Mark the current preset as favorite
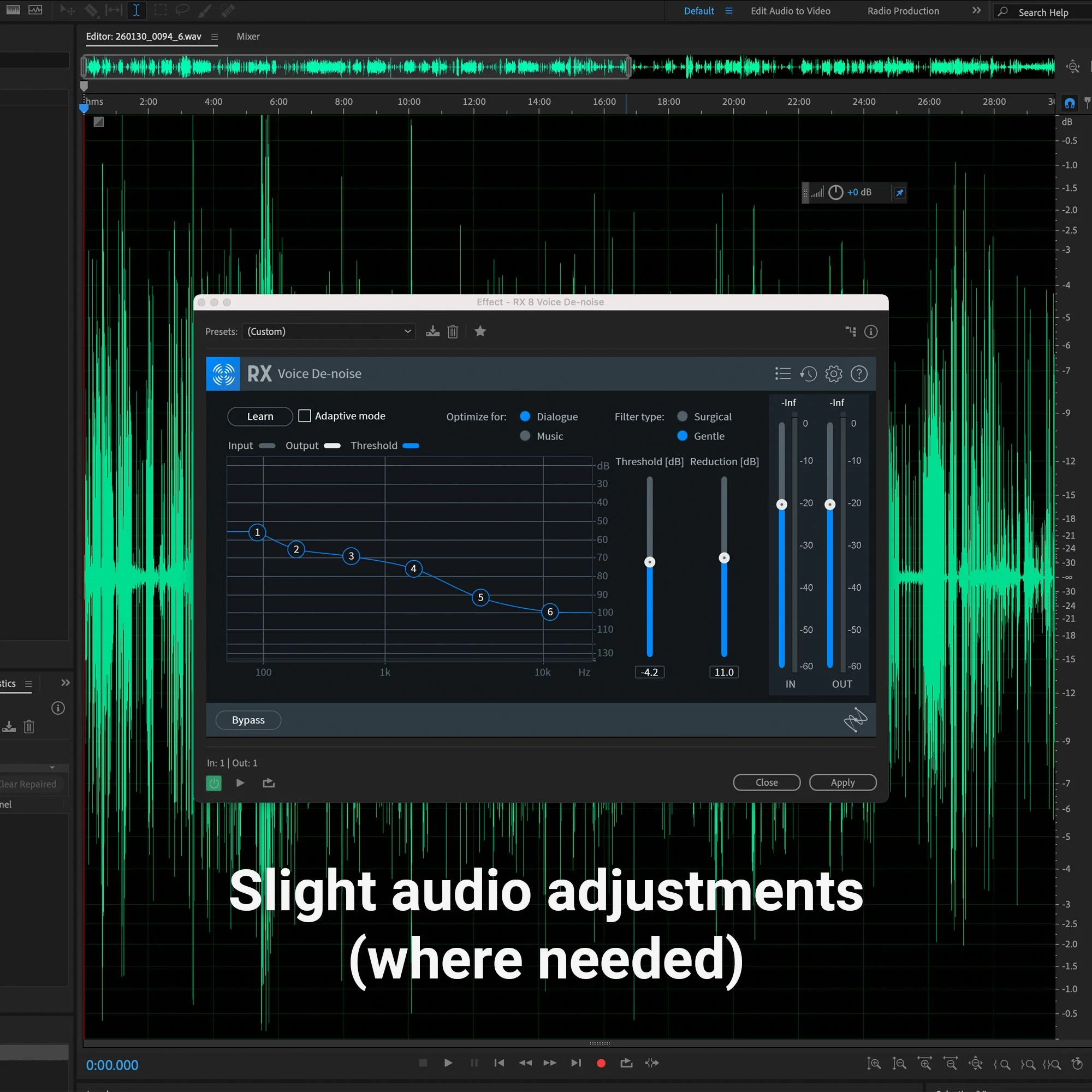The image size is (1092, 1092). tap(480, 331)
